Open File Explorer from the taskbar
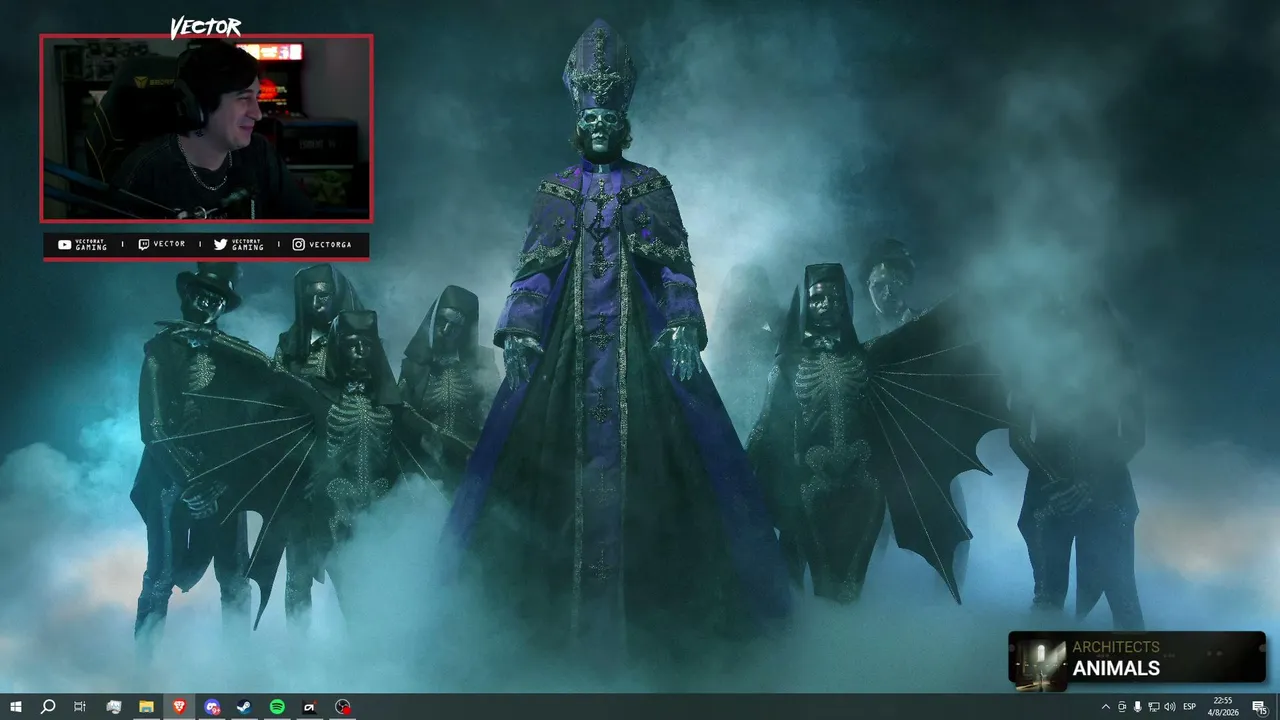 coord(146,707)
